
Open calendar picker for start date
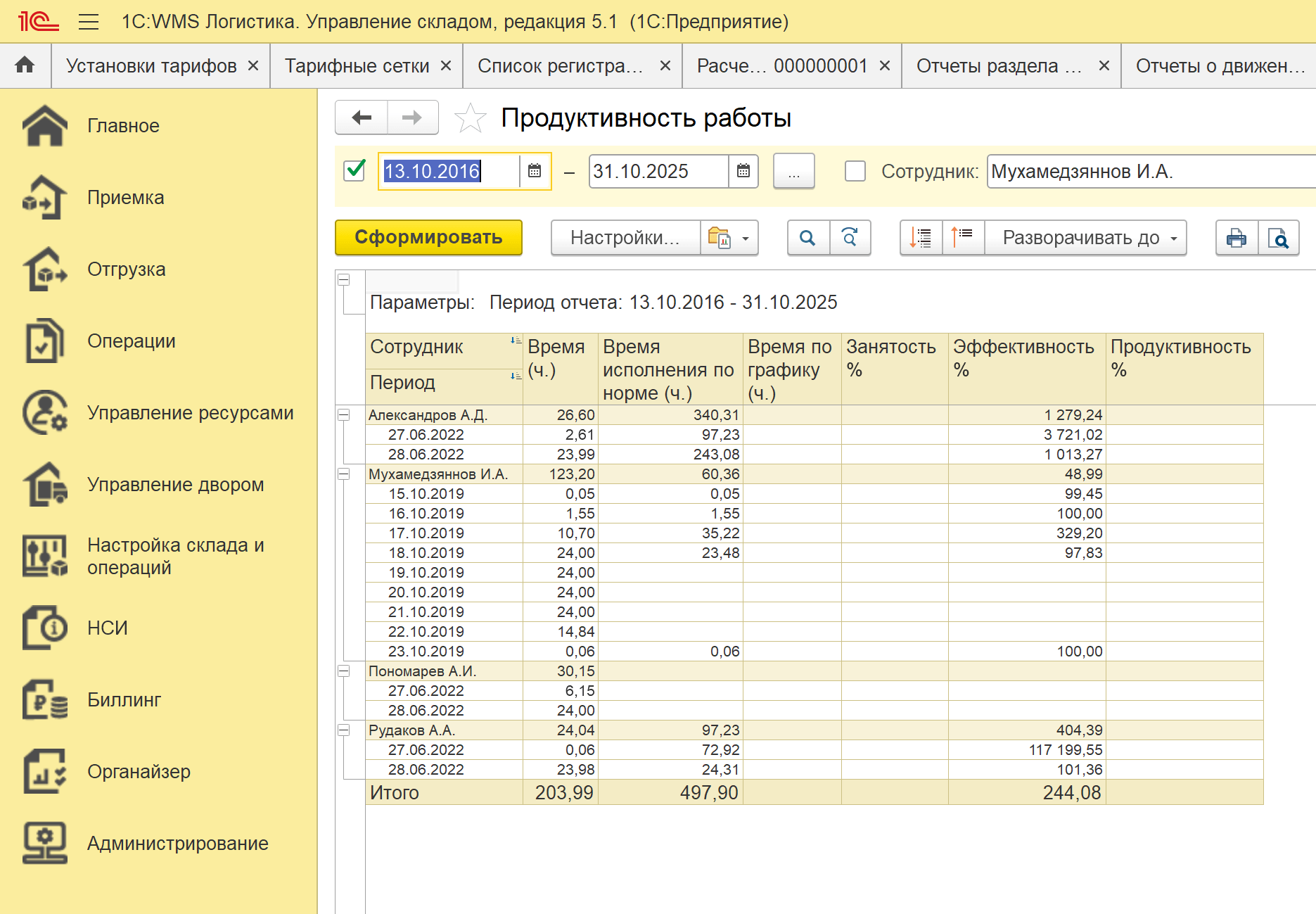[535, 171]
